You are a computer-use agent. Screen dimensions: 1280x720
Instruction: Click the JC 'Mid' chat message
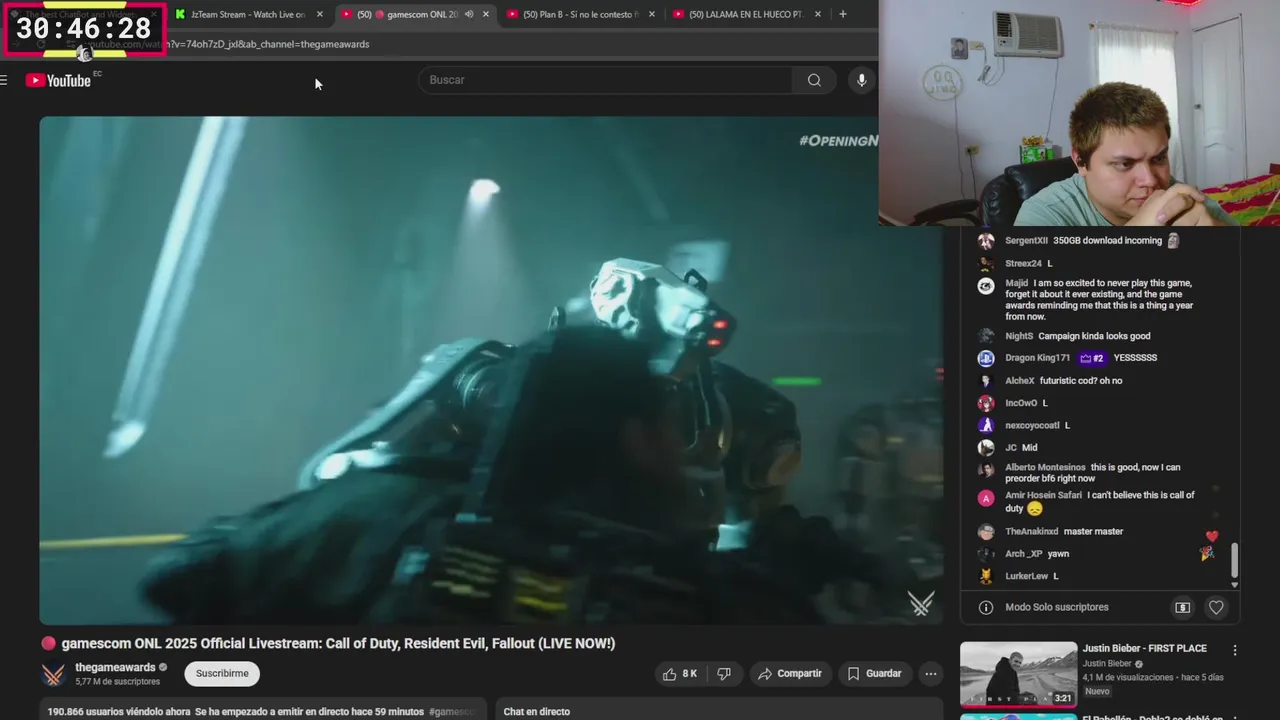[1029, 448]
